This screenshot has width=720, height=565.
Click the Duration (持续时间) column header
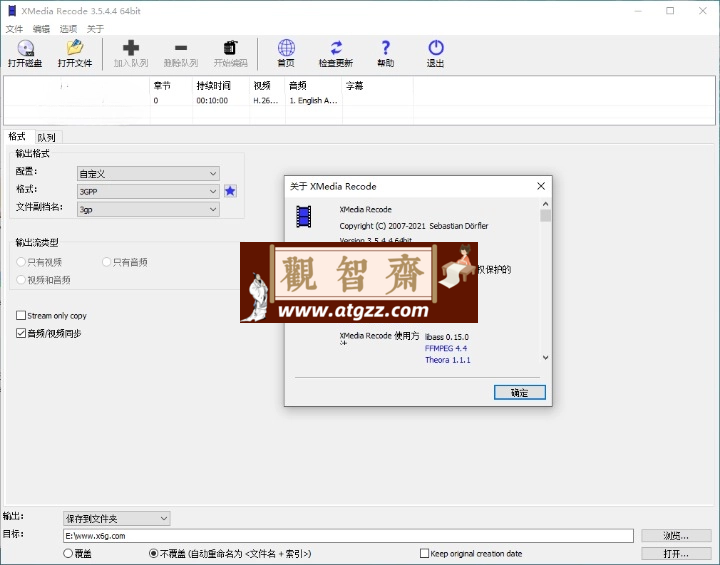221,86
